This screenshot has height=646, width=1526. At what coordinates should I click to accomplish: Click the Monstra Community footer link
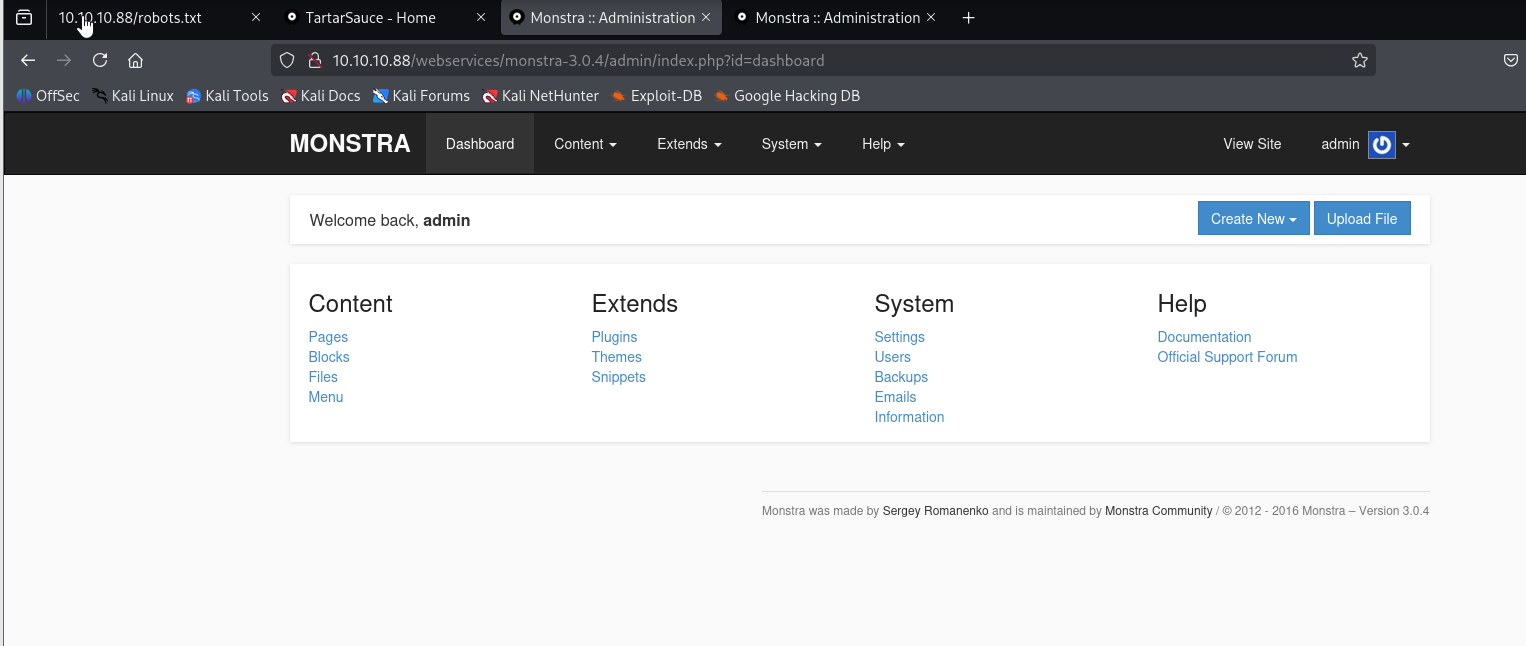(x=1158, y=511)
